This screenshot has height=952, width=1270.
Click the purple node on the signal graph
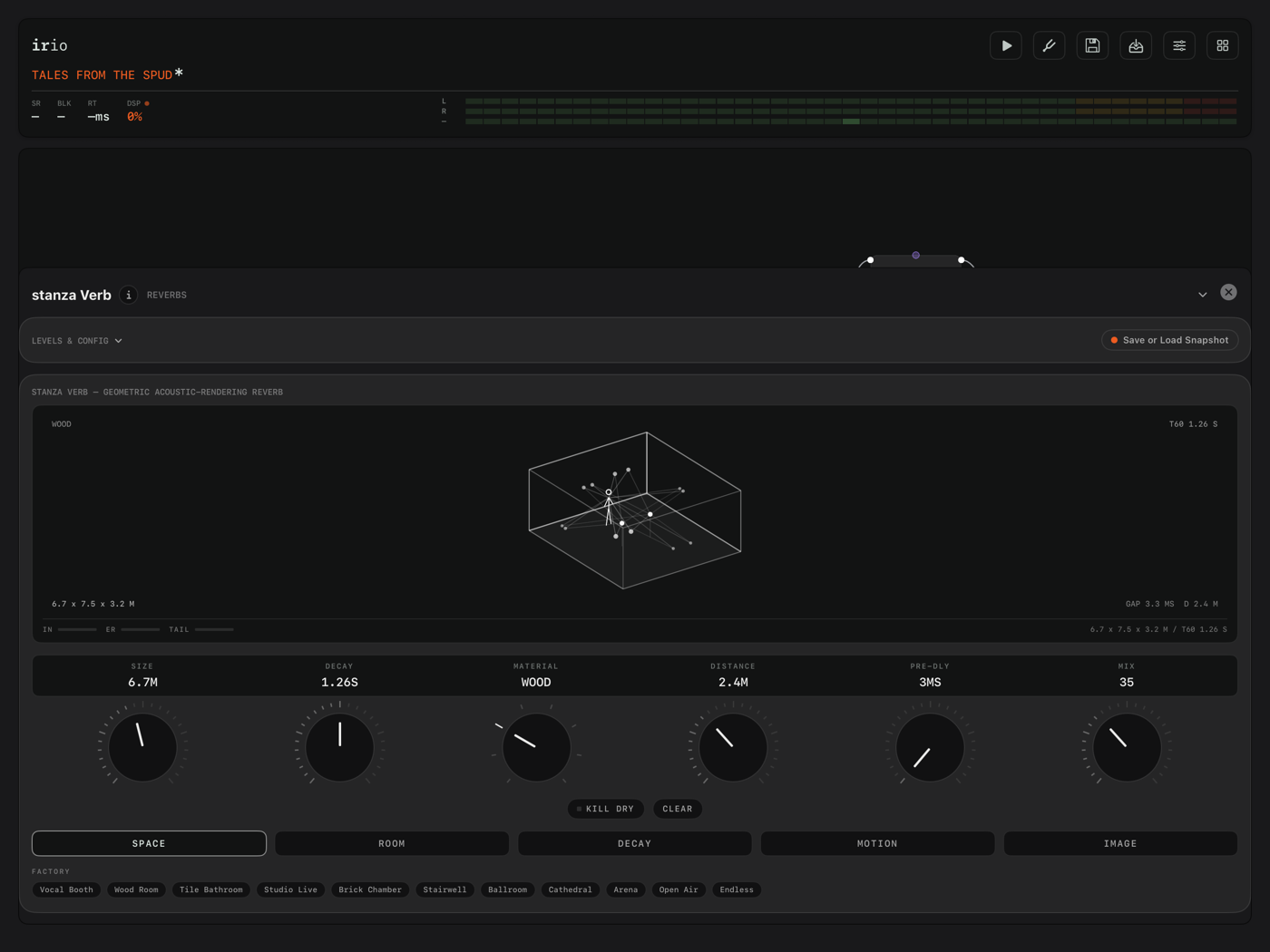[916, 256]
